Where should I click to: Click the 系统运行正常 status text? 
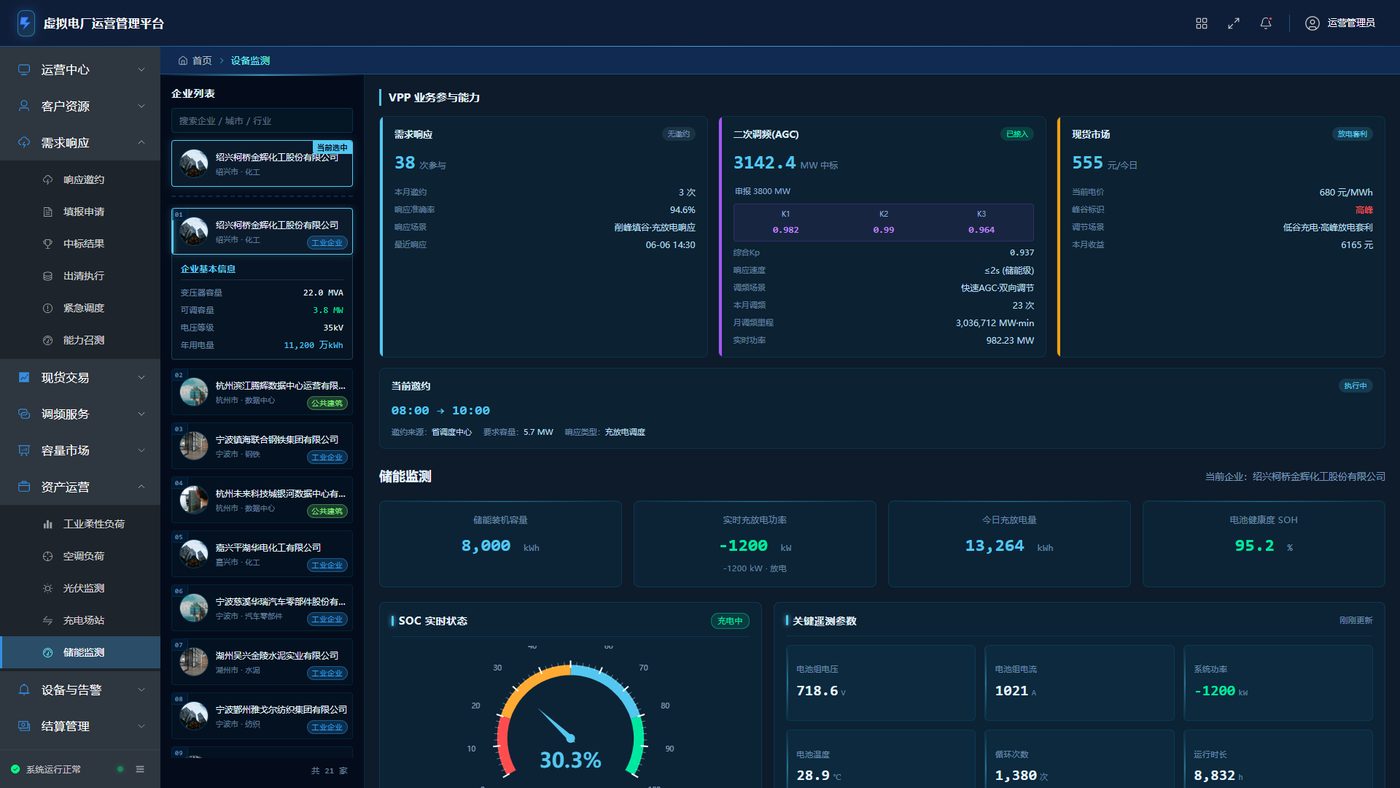[54, 769]
